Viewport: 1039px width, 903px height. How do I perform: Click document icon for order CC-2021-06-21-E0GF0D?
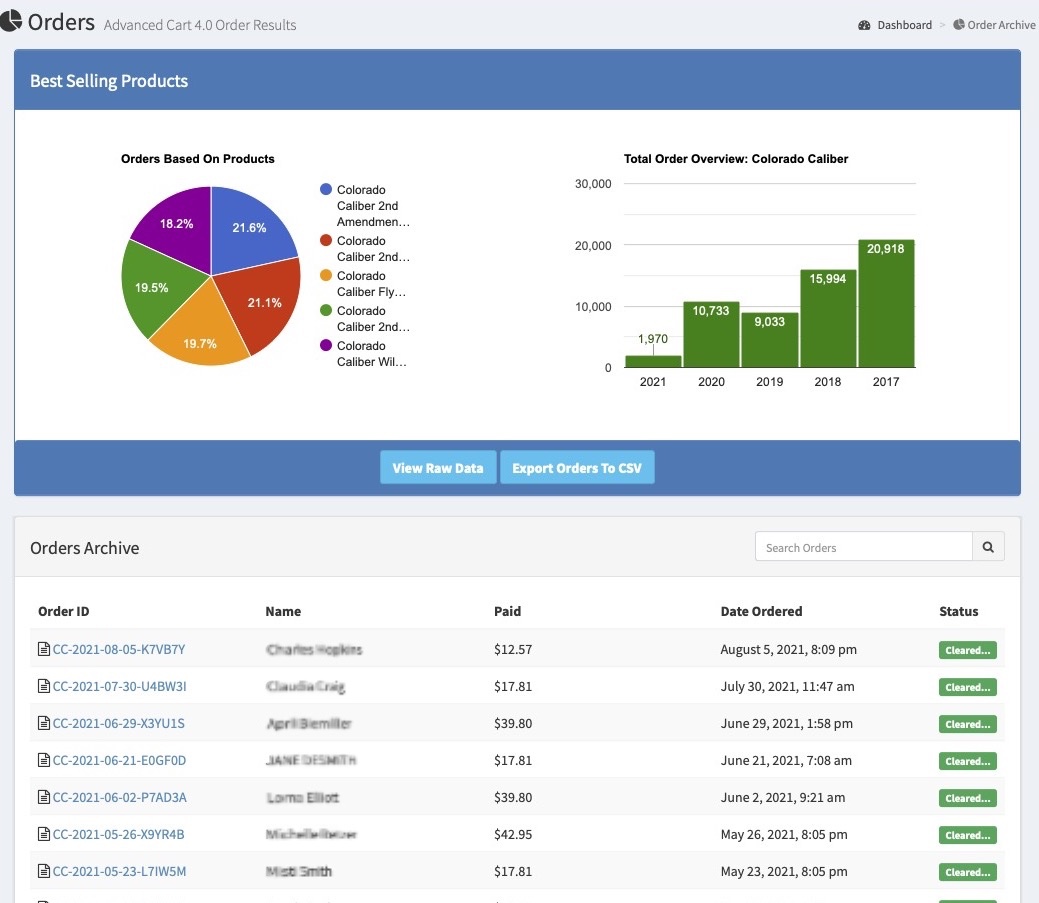[x=44, y=760]
